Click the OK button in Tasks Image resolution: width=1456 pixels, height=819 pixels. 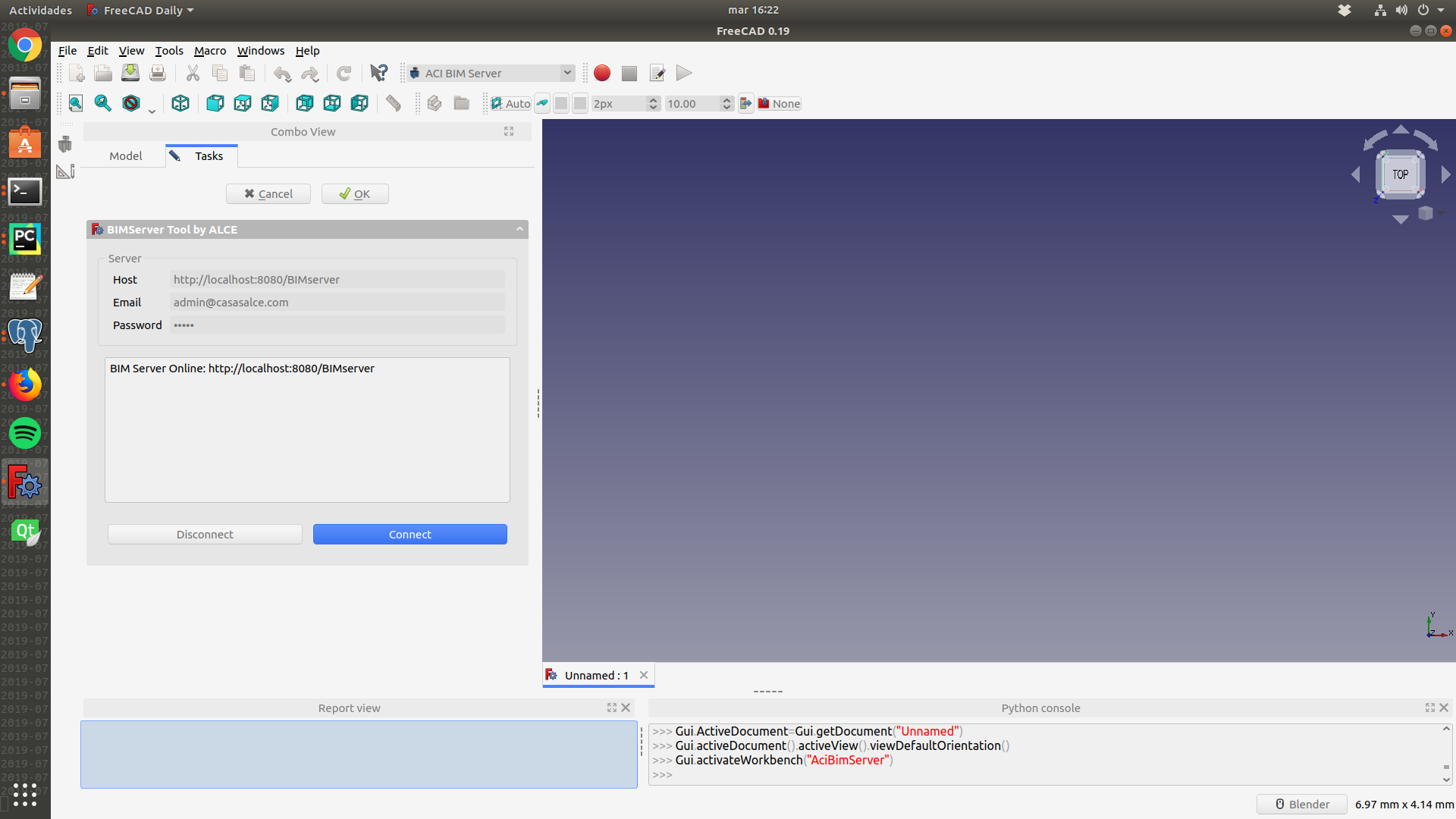(355, 194)
